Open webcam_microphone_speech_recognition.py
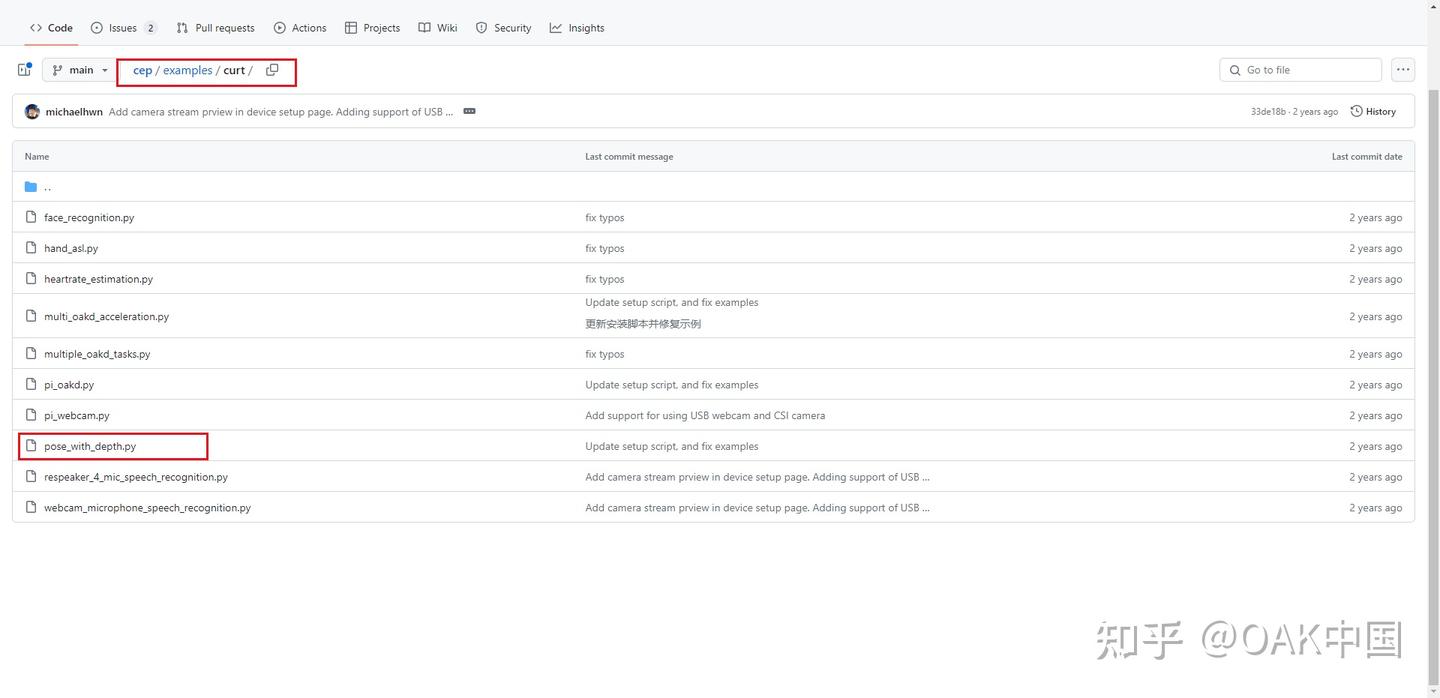1440x698 pixels. [x=147, y=508]
